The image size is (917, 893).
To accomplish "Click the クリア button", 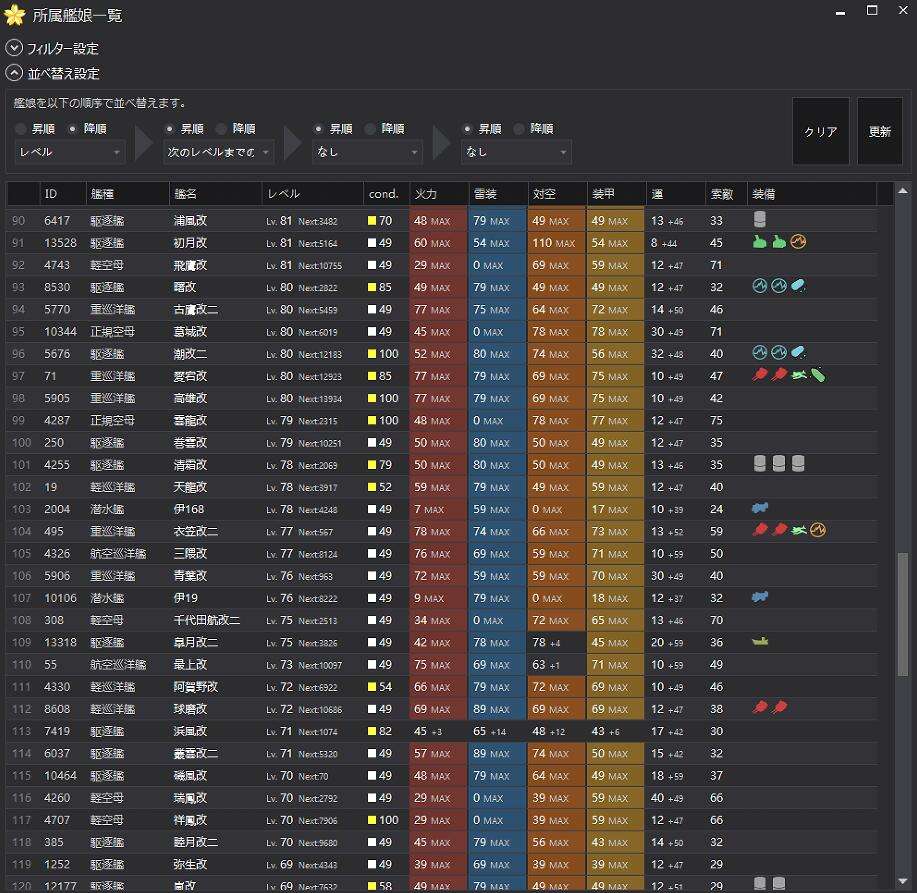I will (x=821, y=132).
